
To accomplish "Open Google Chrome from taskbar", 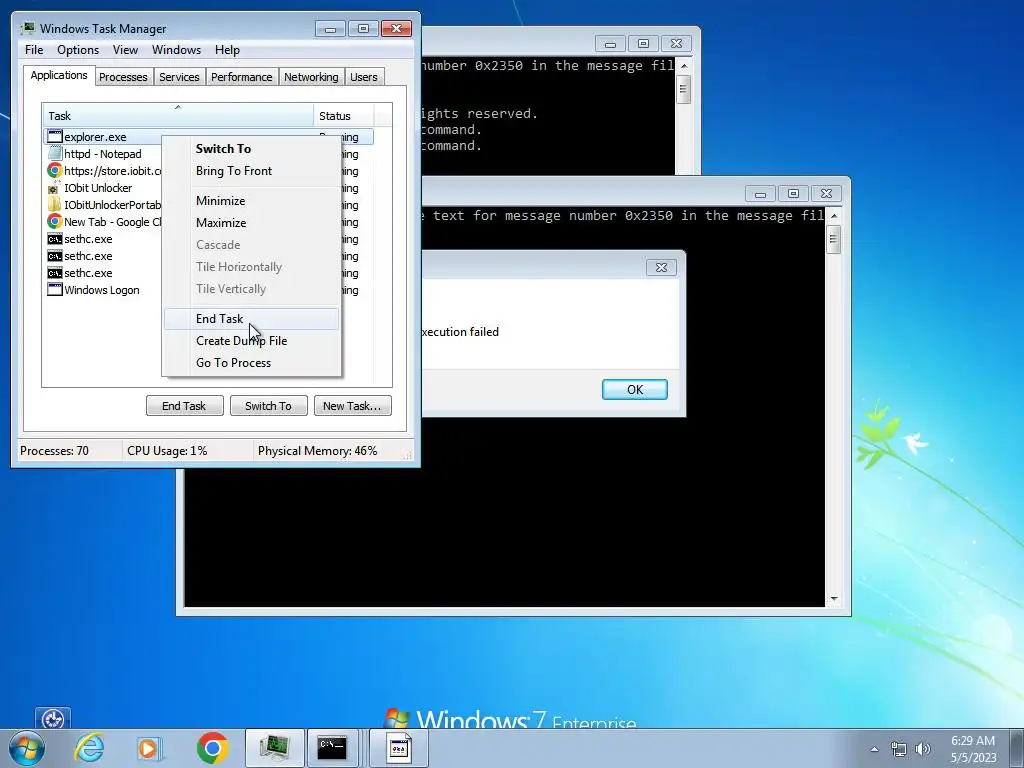I will pos(212,748).
